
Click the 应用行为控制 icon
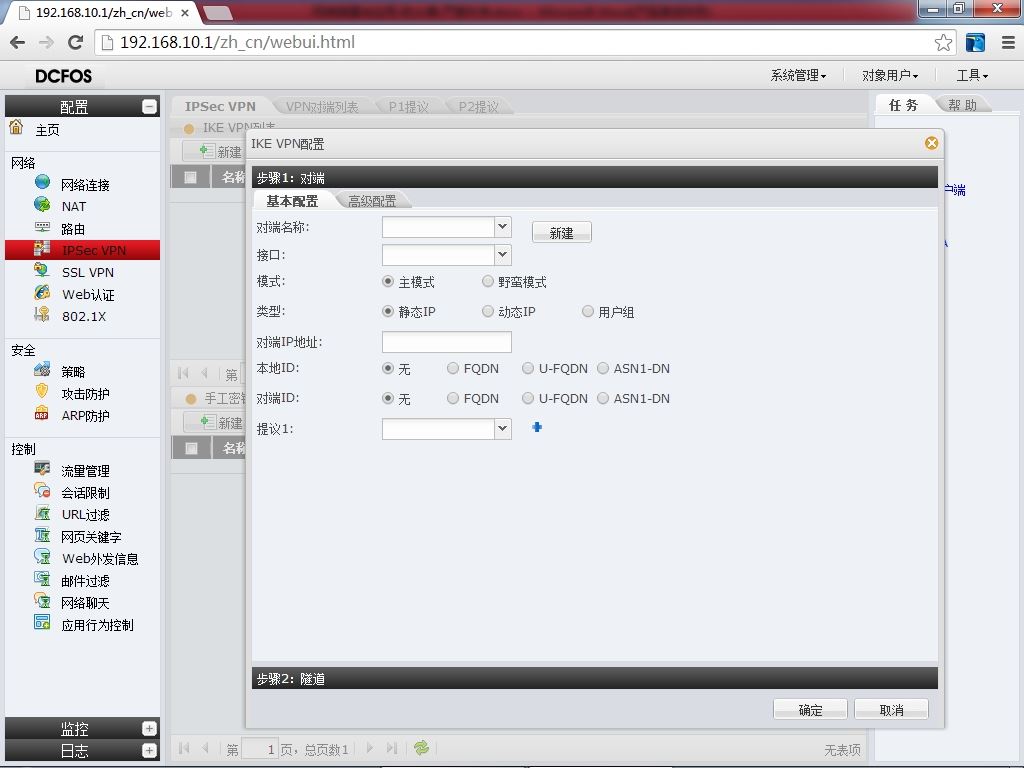(x=42, y=623)
